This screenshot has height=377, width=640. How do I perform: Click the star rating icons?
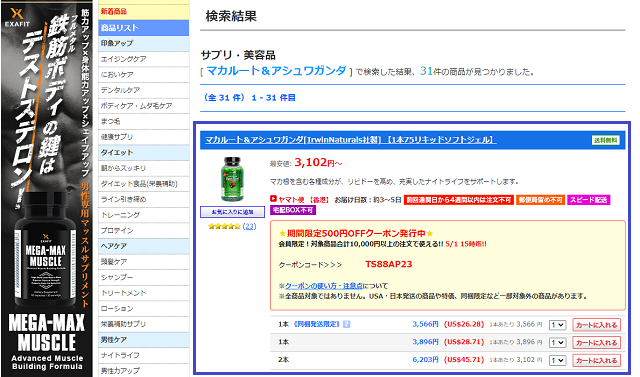click(x=224, y=226)
